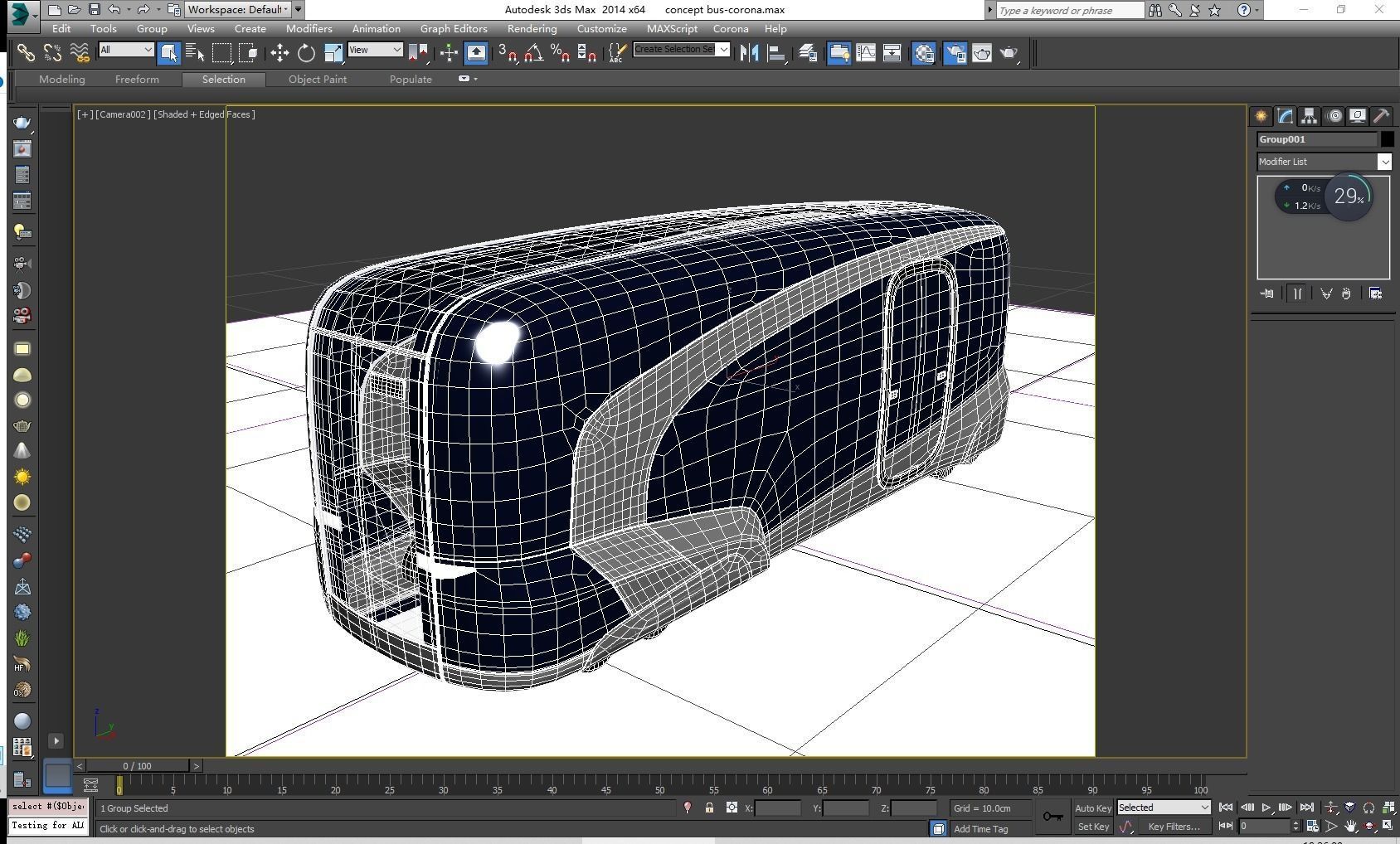Open the Corona menu
This screenshot has width=1400, height=844.
730,28
